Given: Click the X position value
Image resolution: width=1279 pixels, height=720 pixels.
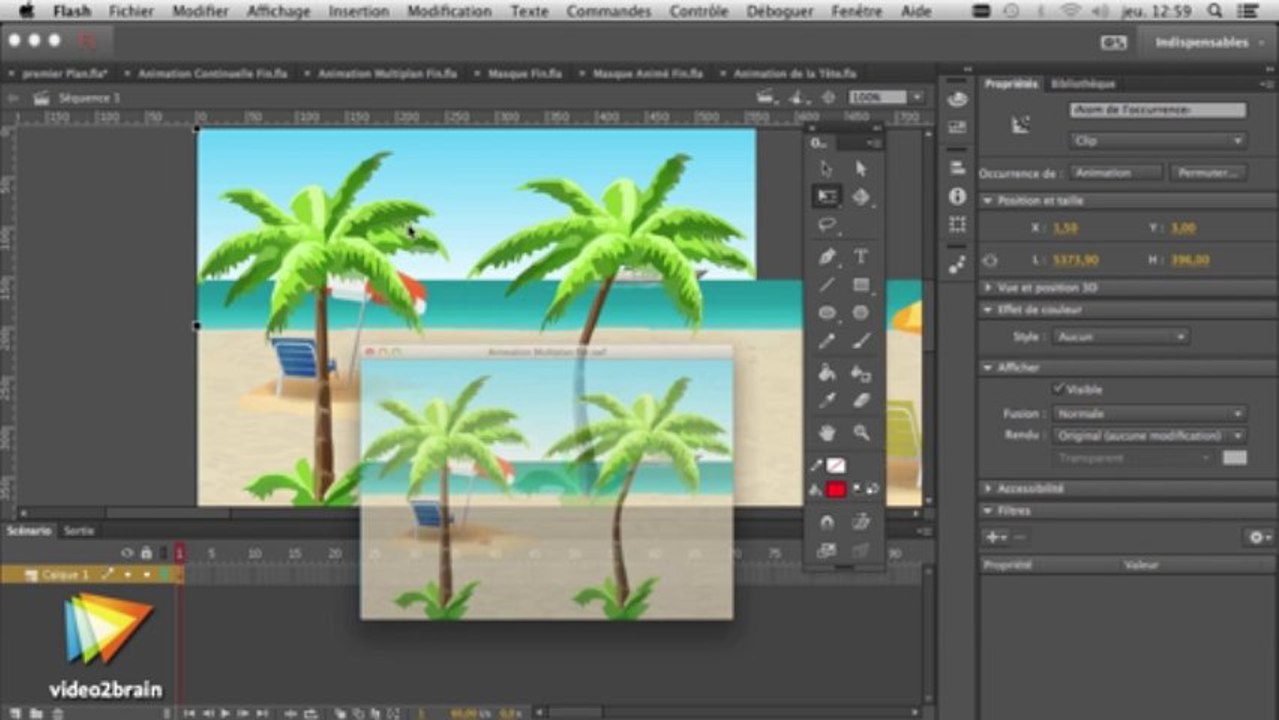Looking at the screenshot, I should [1067, 228].
